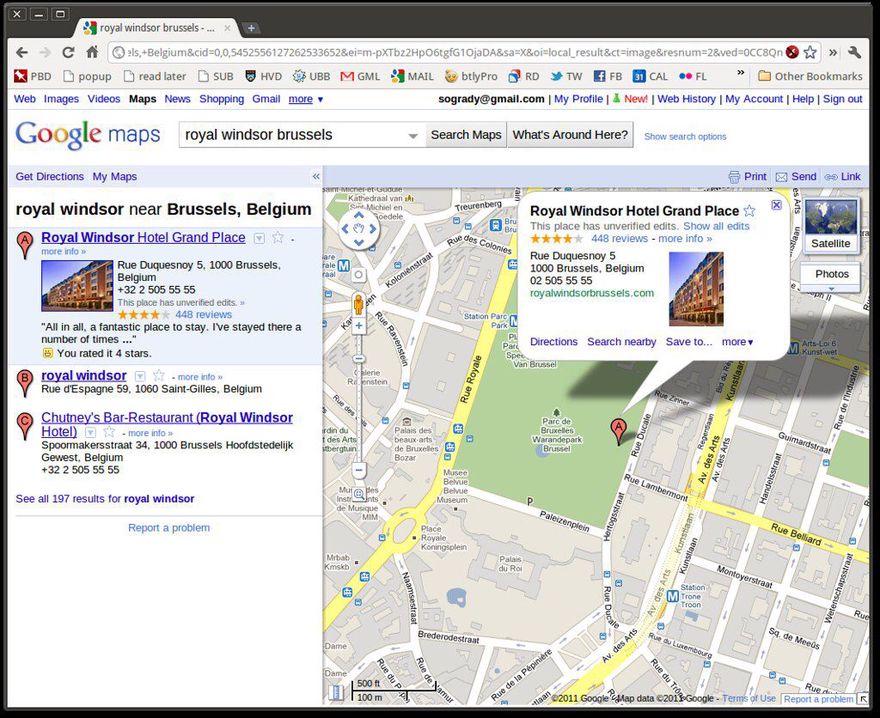Close the royal windsor brussels tab
The height and width of the screenshot is (718, 880).
[x=227, y=28]
